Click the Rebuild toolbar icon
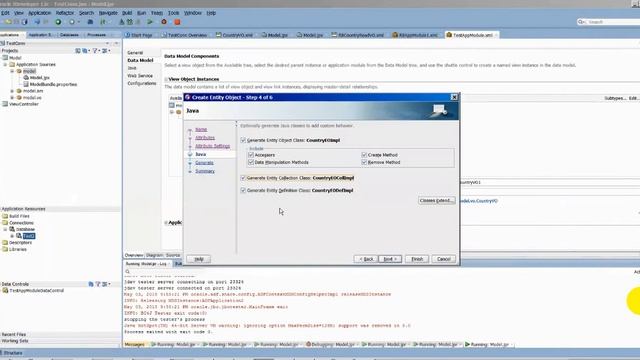This screenshot has width=640, height=360. pyautogui.click(x=130, y=22)
